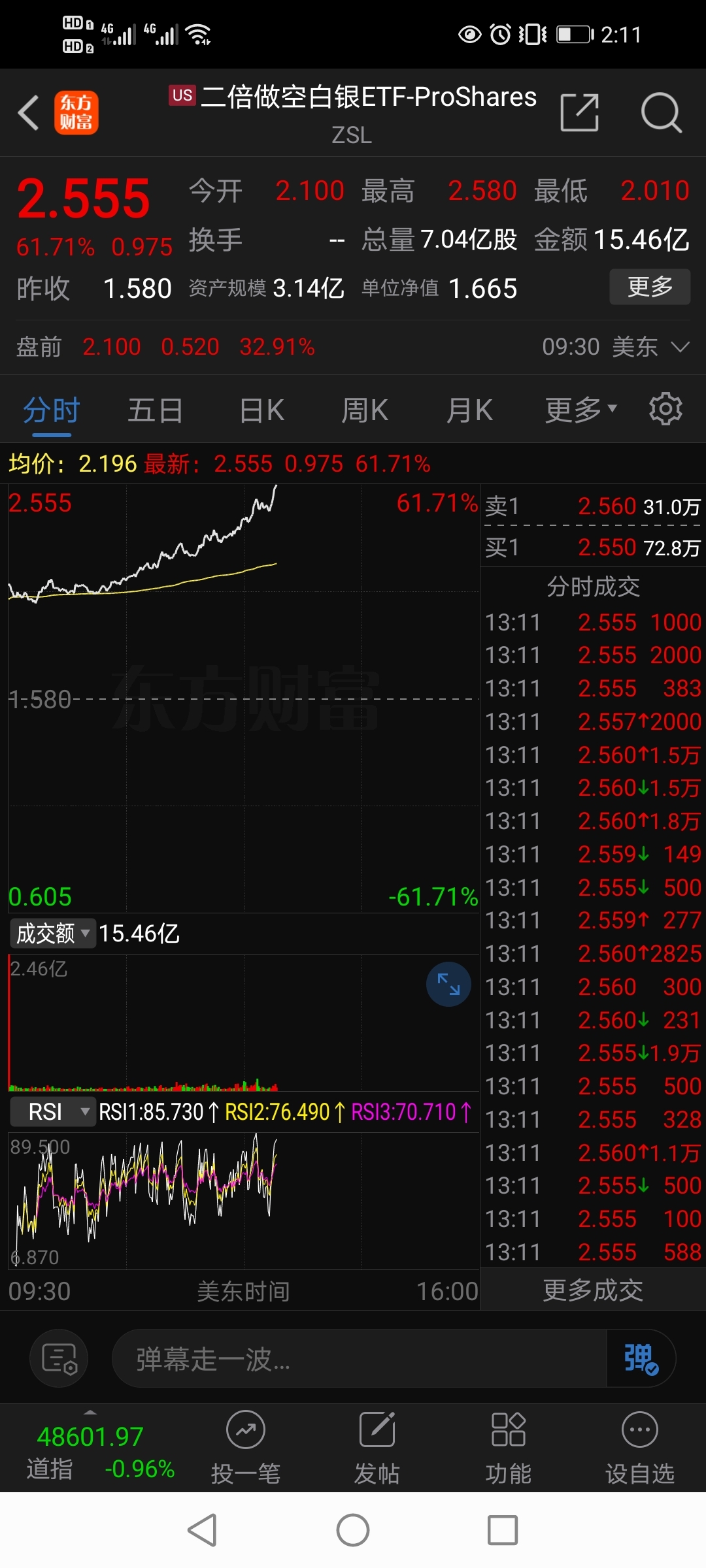The height and width of the screenshot is (1568, 706).
Task: Tap pre-market price 2.100
Action: coord(112,347)
